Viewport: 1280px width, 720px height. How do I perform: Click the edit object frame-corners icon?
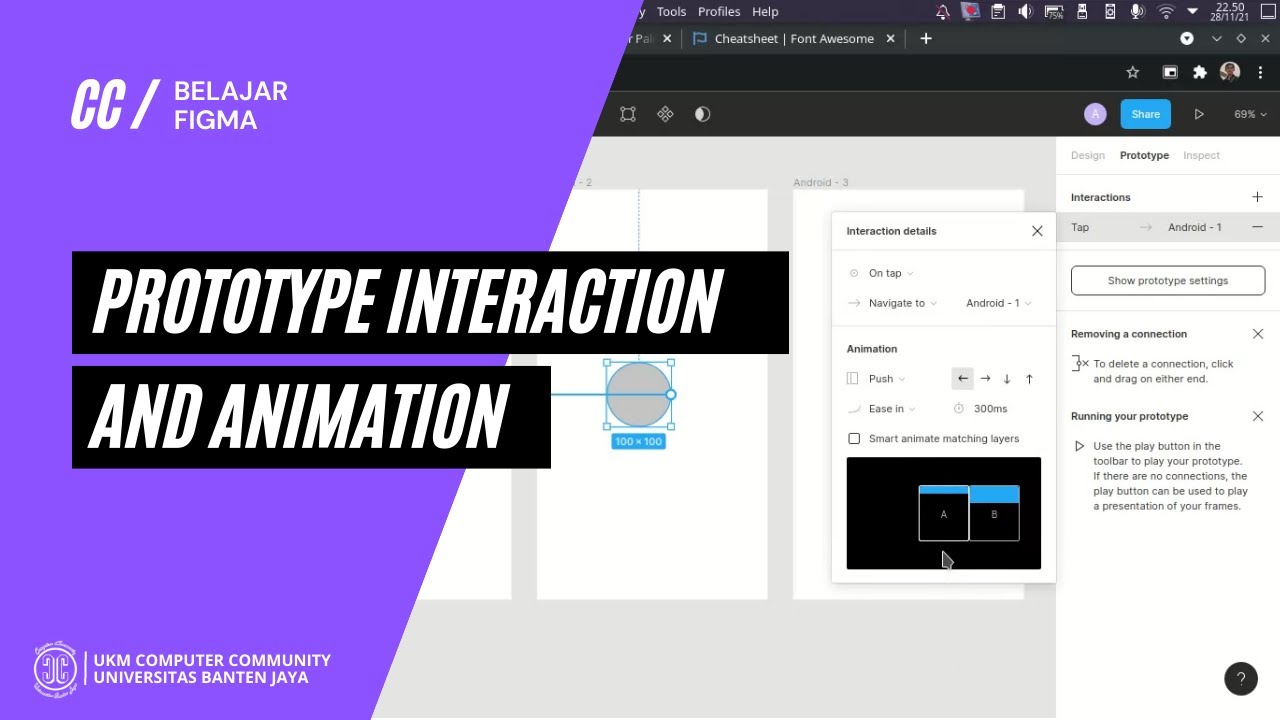(628, 114)
